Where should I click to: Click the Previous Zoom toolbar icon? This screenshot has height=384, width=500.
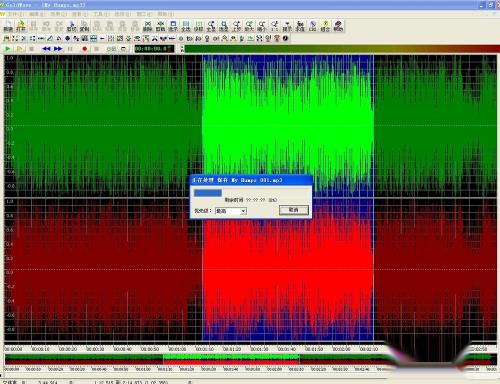[236, 26]
